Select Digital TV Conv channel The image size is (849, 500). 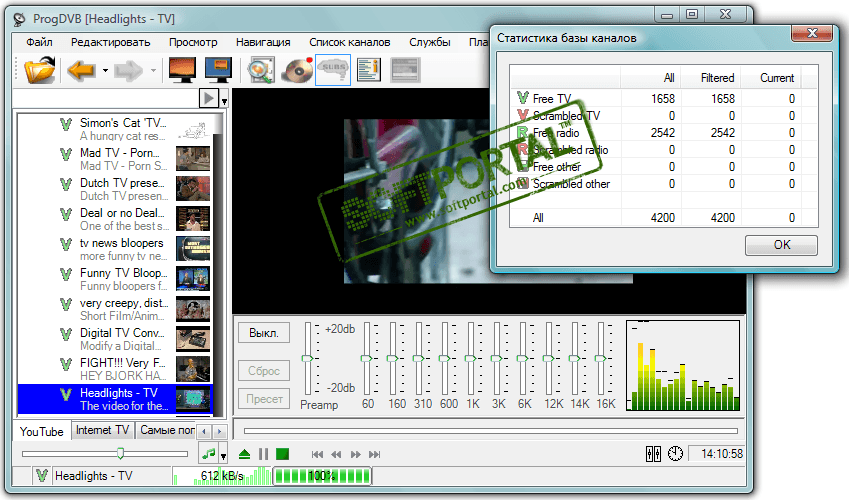tap(115, 339)
